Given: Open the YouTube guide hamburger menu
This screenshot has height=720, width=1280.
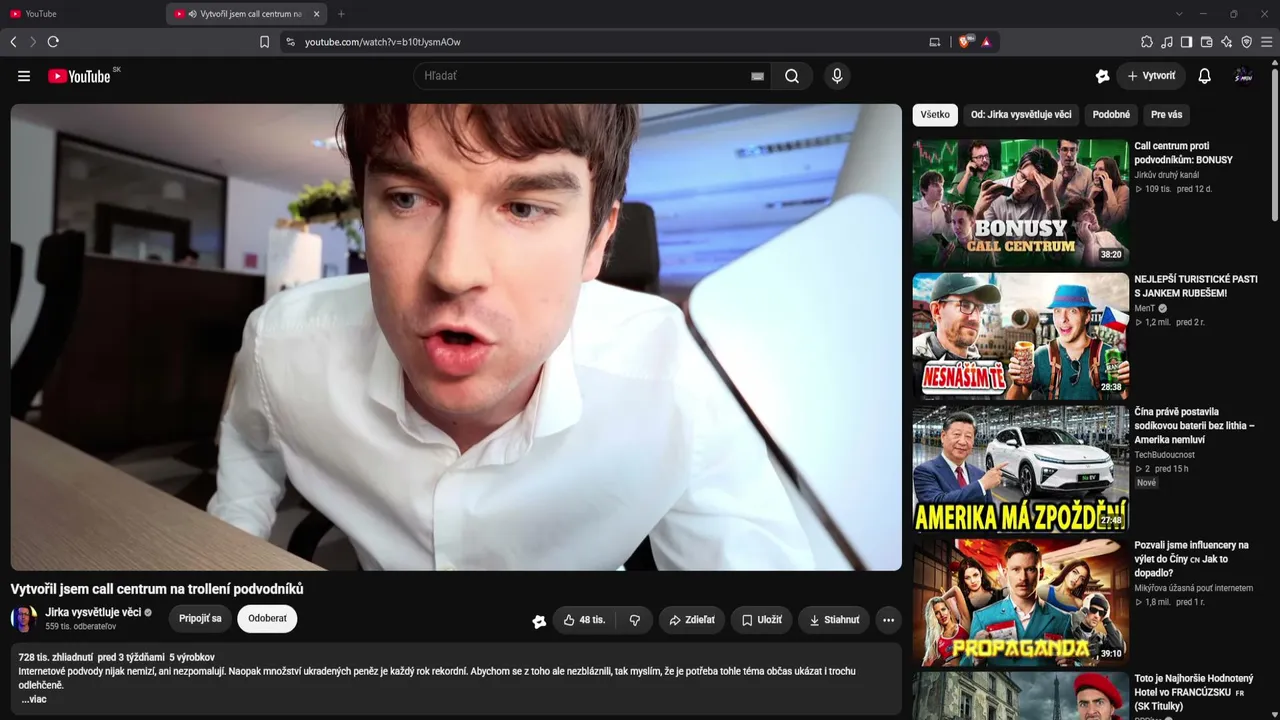Looking at the screenshot, I should pyautogui.click(x=24, y=76).
